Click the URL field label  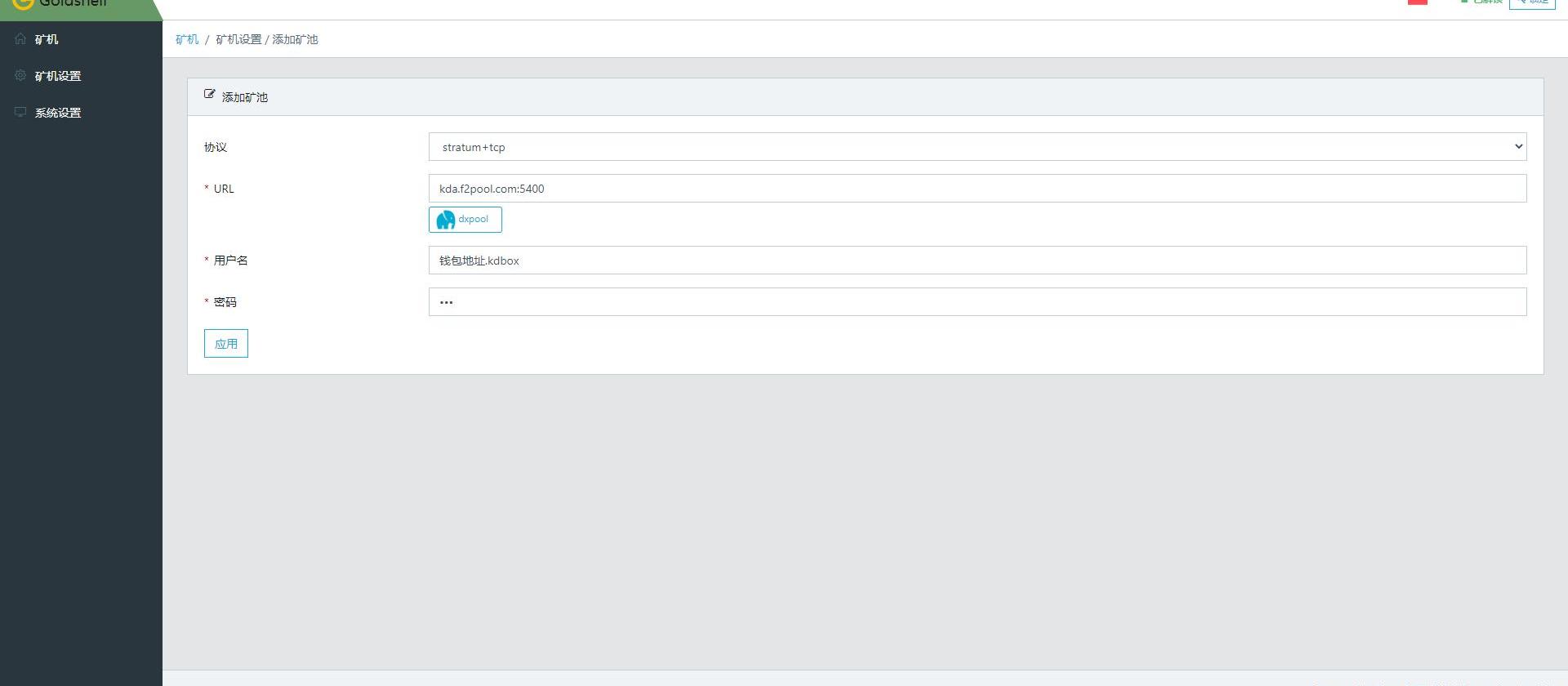pos(224,189)
